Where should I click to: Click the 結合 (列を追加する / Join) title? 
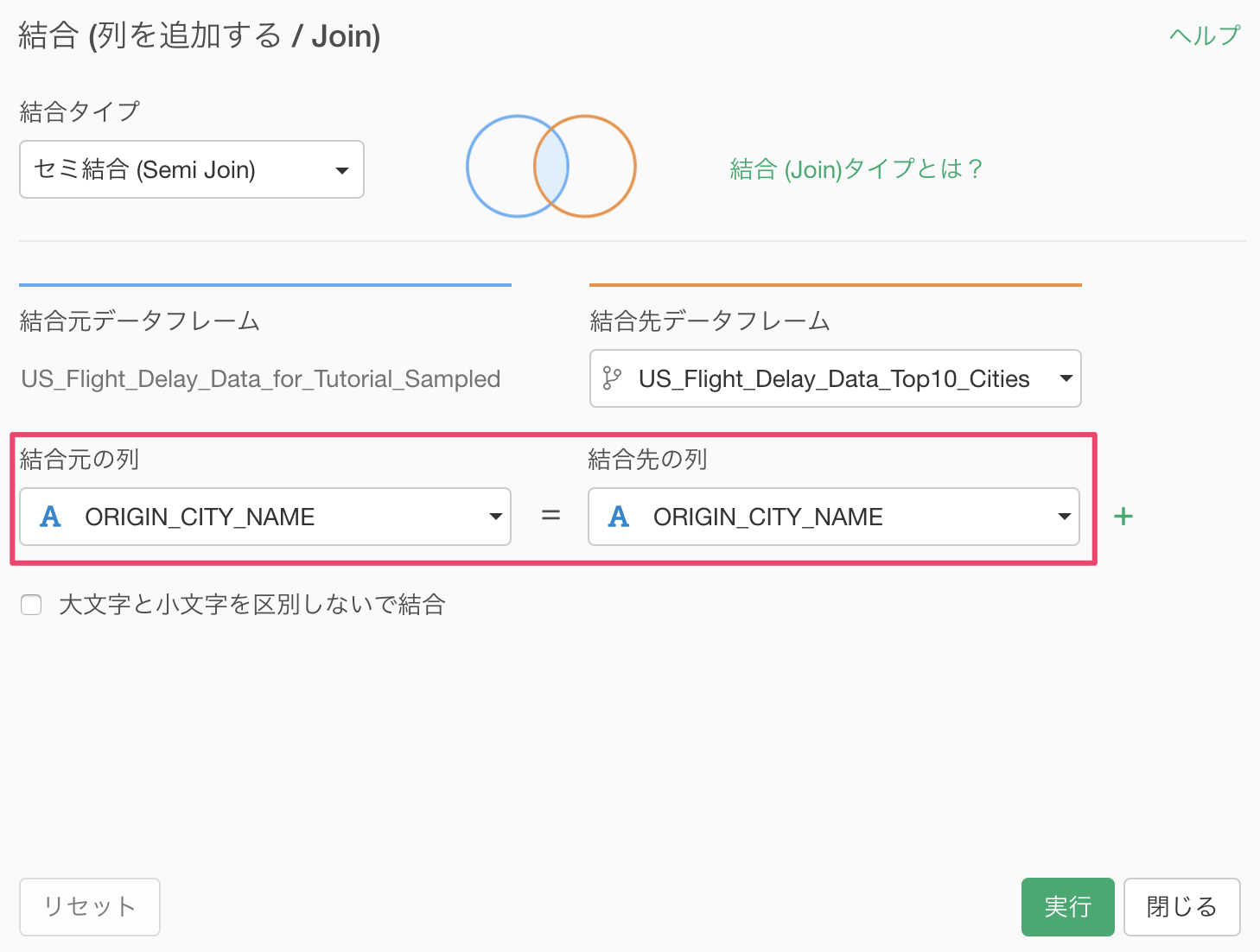tap(200, 36)
